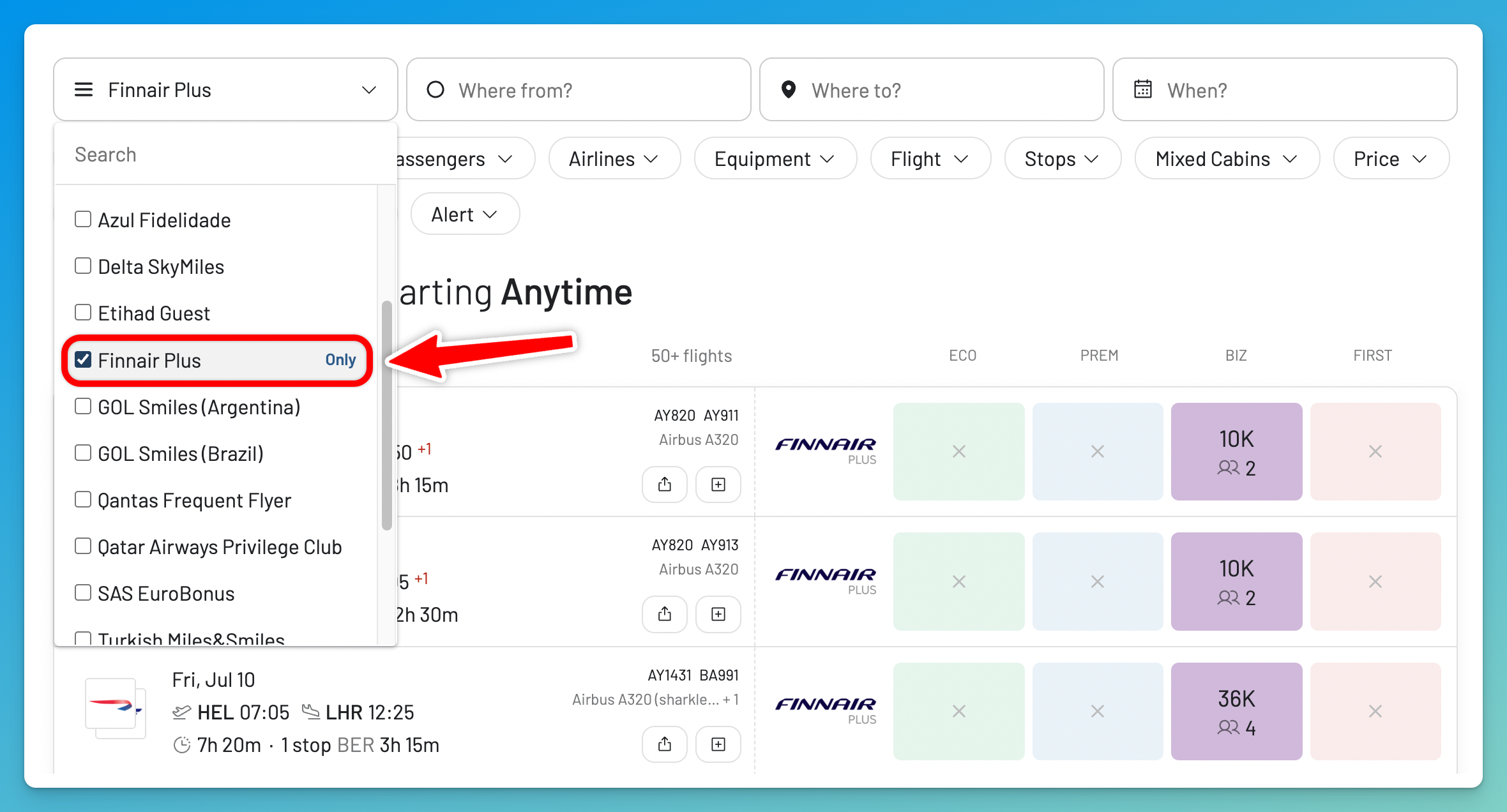Click the unavailable PREM cell on the AY911 row
The width and height of the screenshot is (1507, 812).
(x=1098, y=451)
